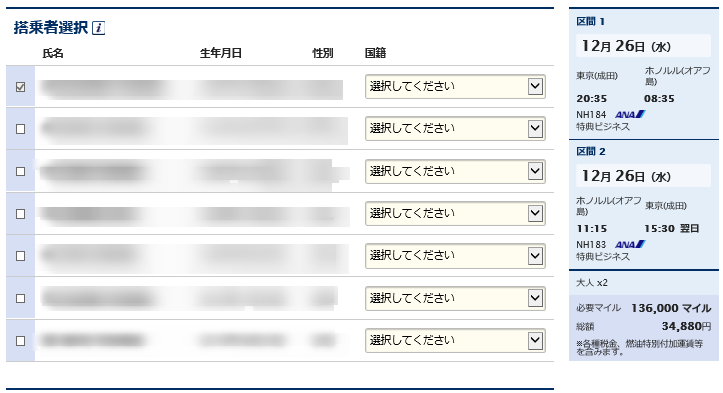723x393 pixels.
Task: Tick the fifth passenger checkbox
Action: click(20, 256)
